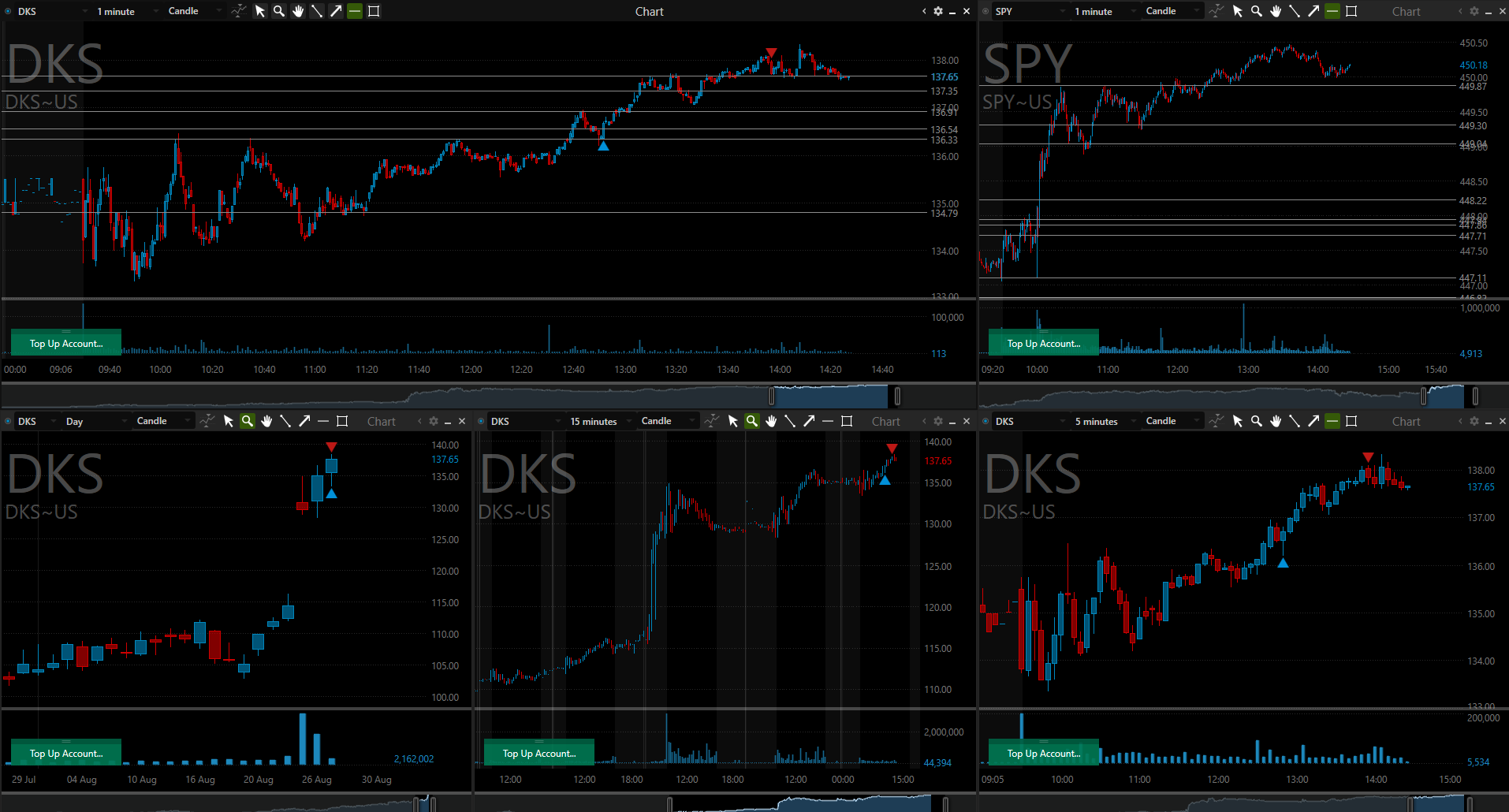Click Top Up Account in DKS 1 minute chart
Screen dimensions: 1509x812
[x=66, y=343]
